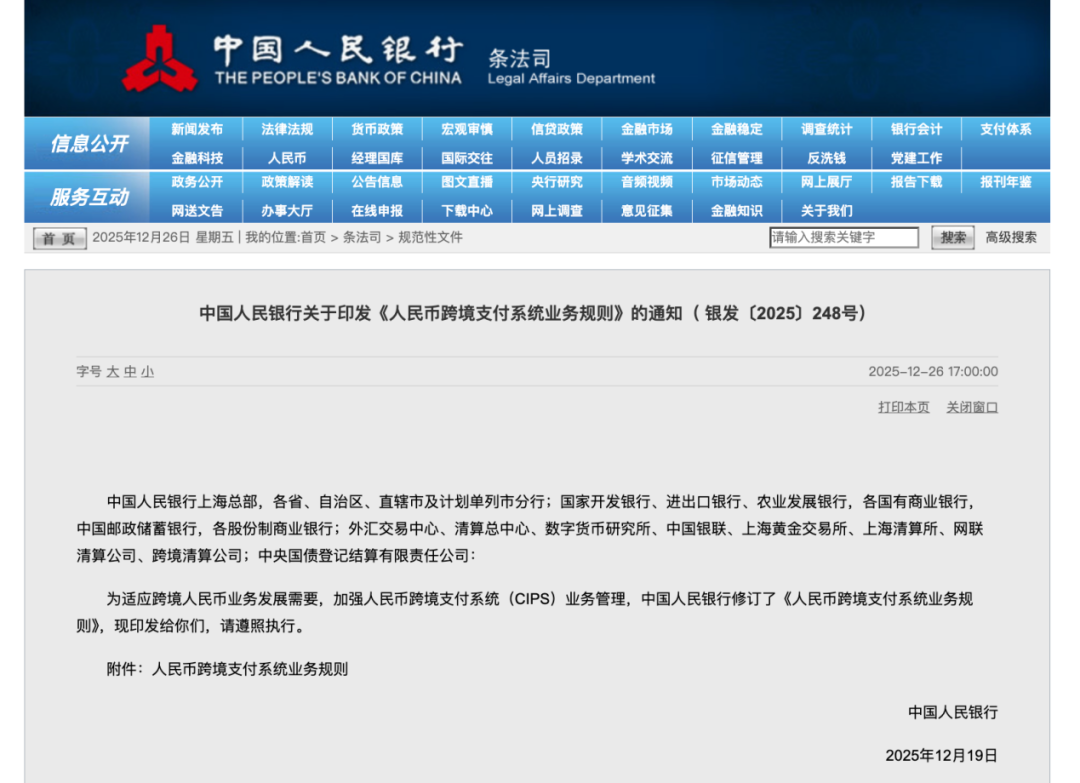Select the 金融稳定 nav item
Viewport: 1080px width, 783px height.
[x=736, y=129]
